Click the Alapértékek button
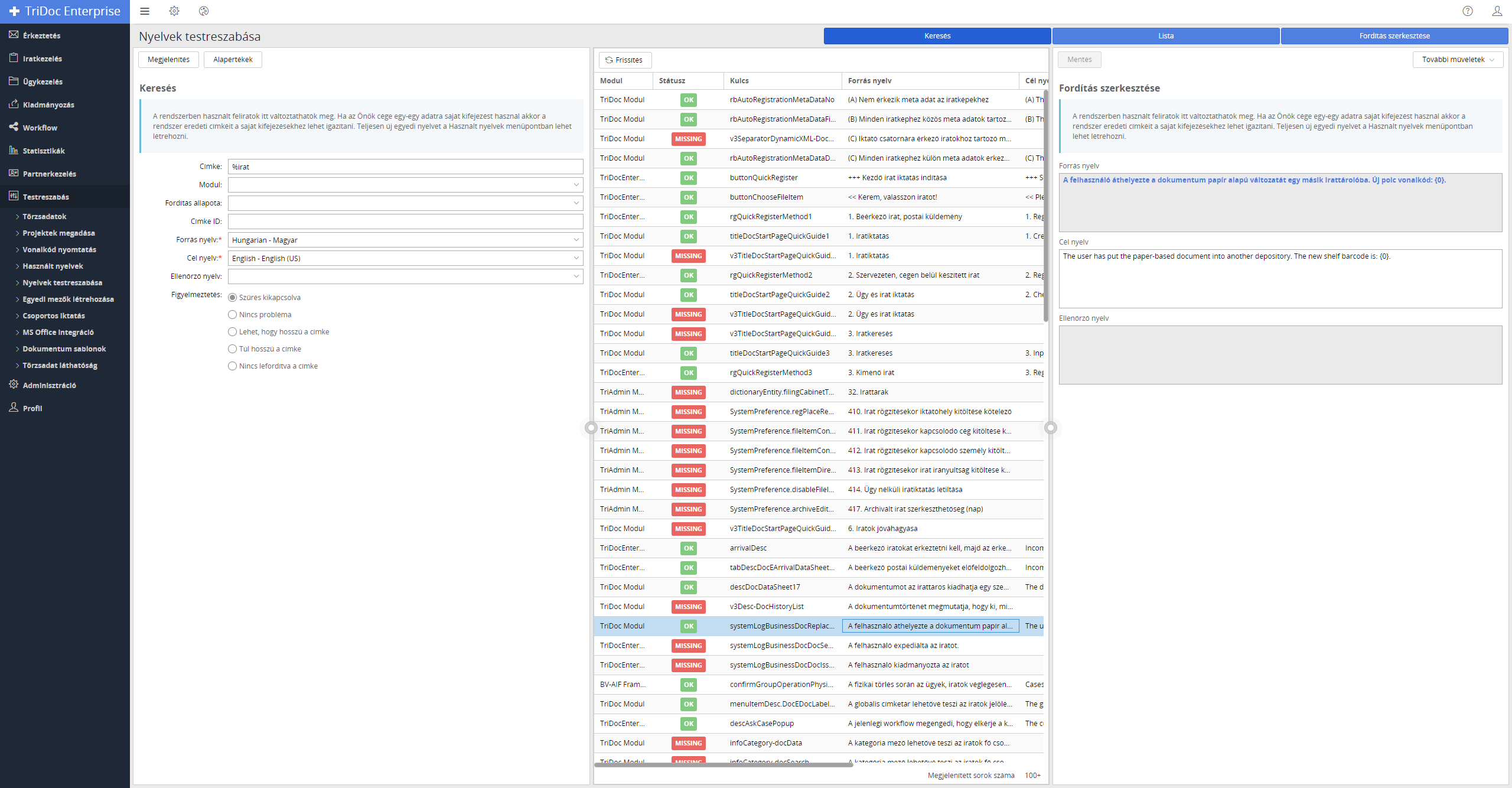 [x=233, y=60]
